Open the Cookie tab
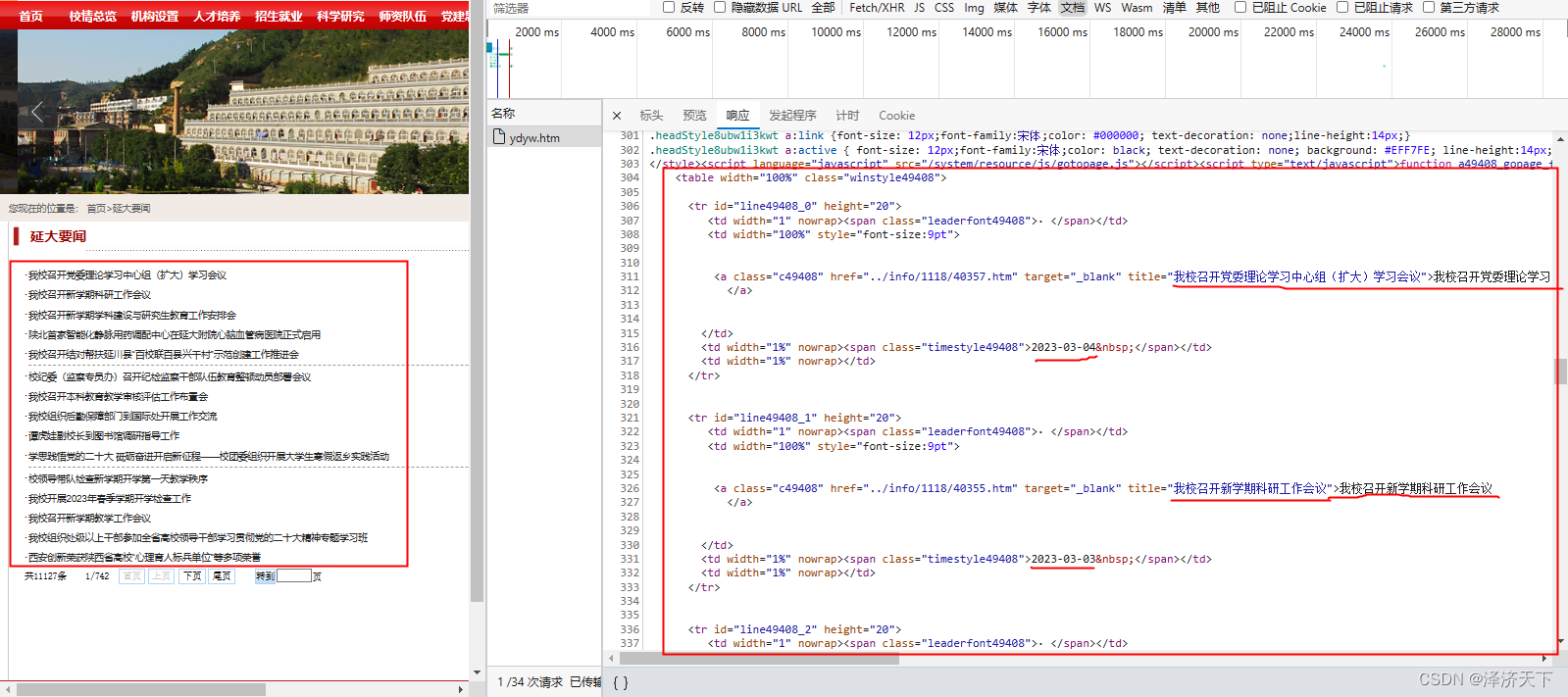 click(896, 116)
